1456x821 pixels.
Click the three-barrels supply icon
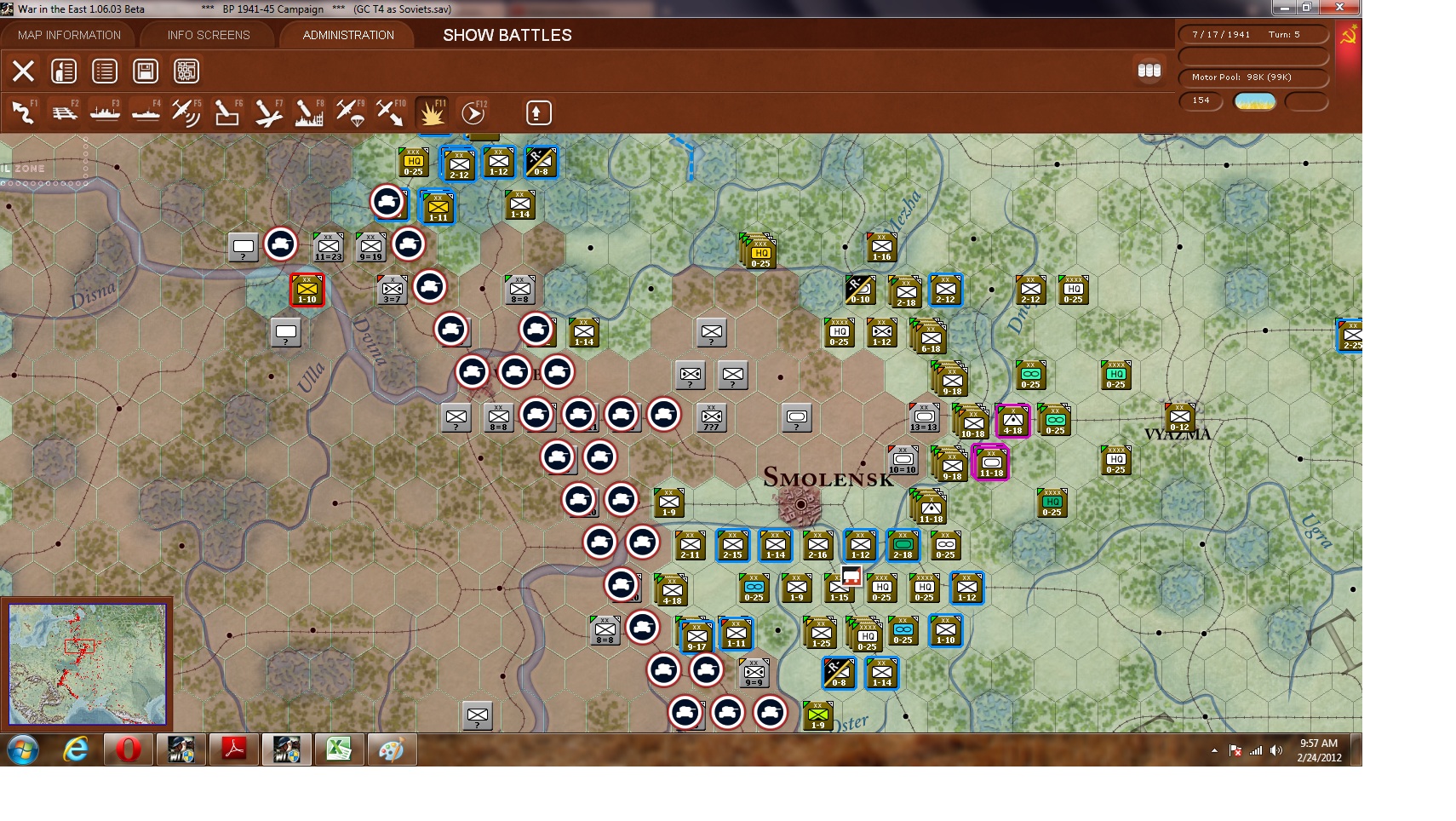coord(1149,71)
